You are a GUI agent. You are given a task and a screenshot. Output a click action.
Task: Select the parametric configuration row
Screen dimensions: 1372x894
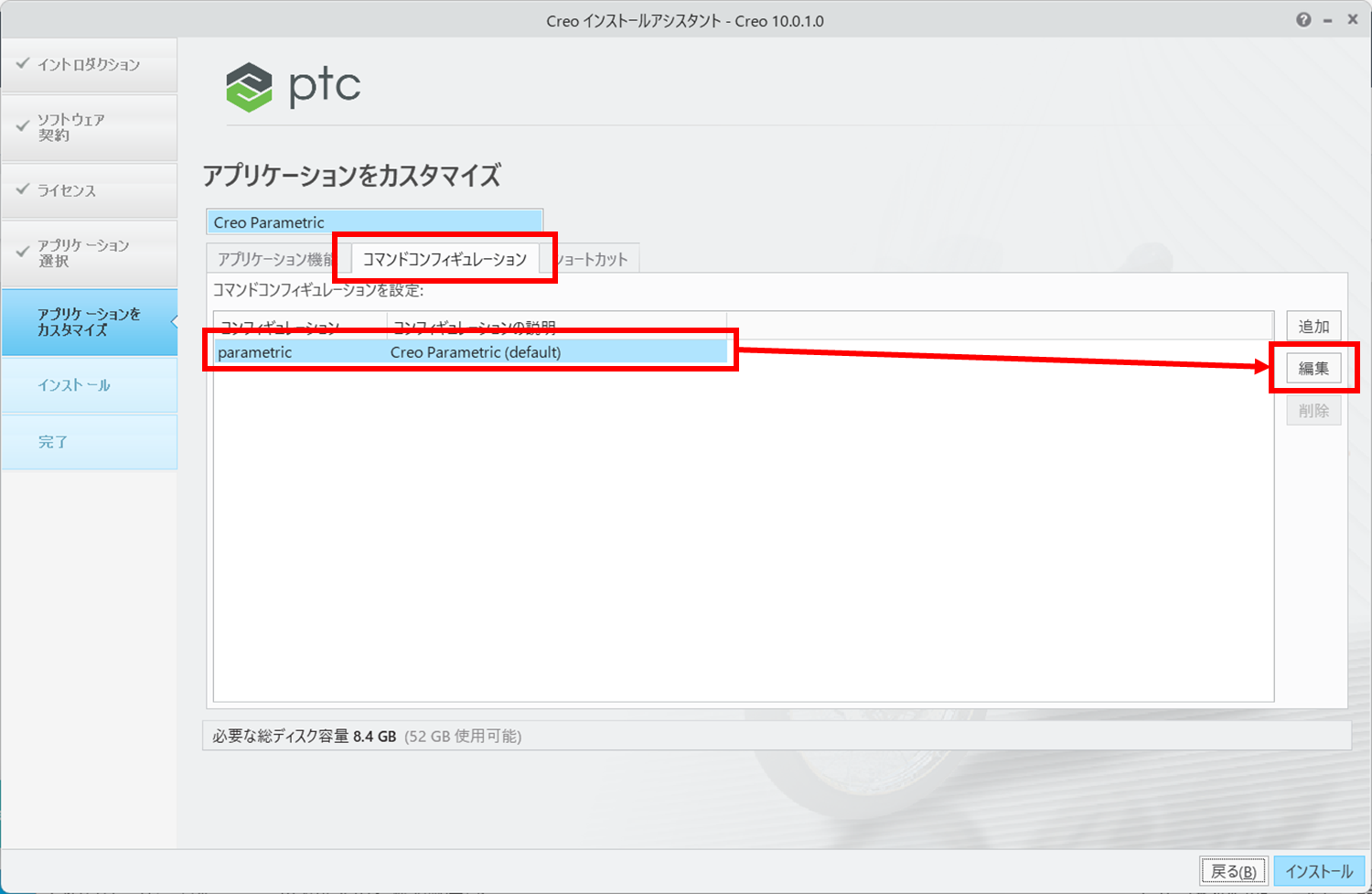click(470, 352)
